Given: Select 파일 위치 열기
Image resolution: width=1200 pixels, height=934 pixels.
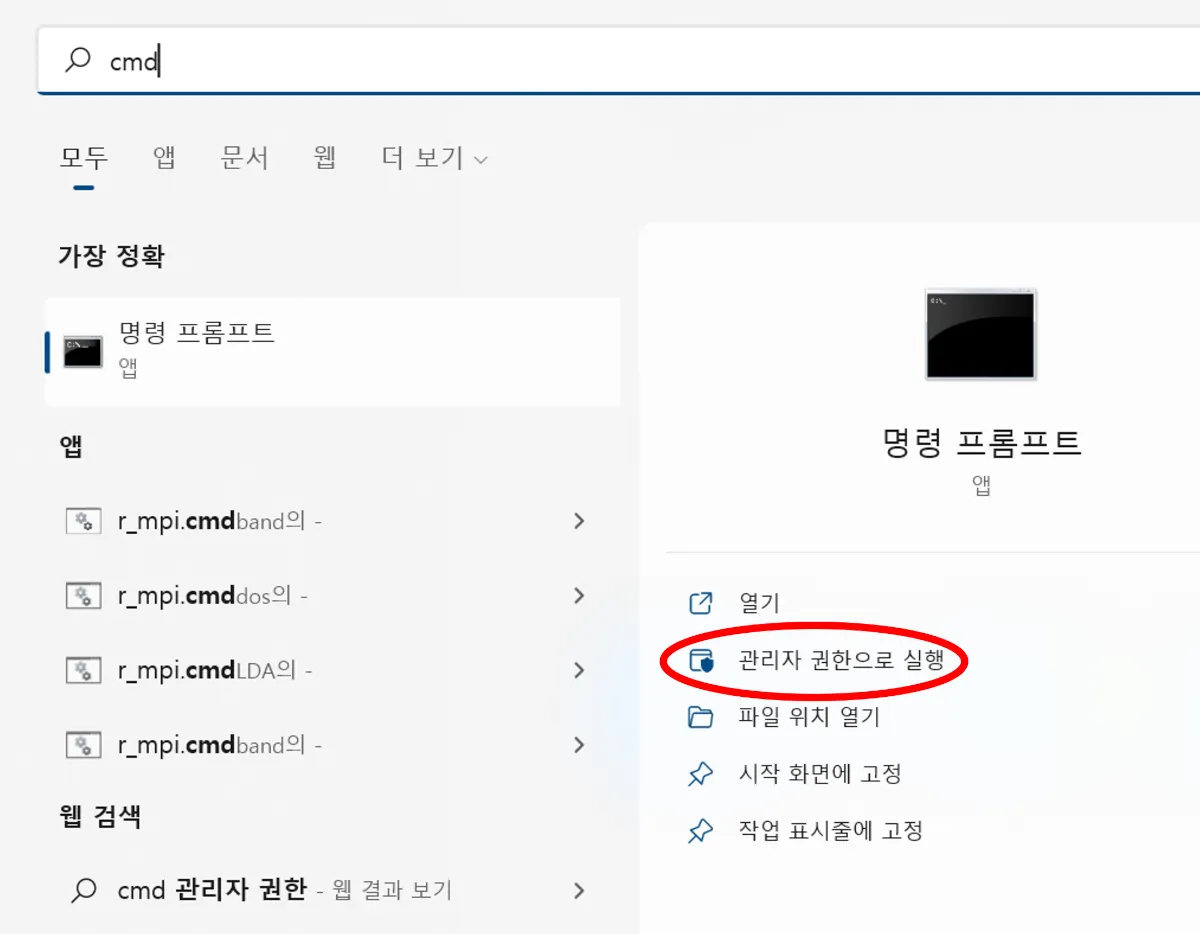Looking at the screenshot, I should [809, 717].
